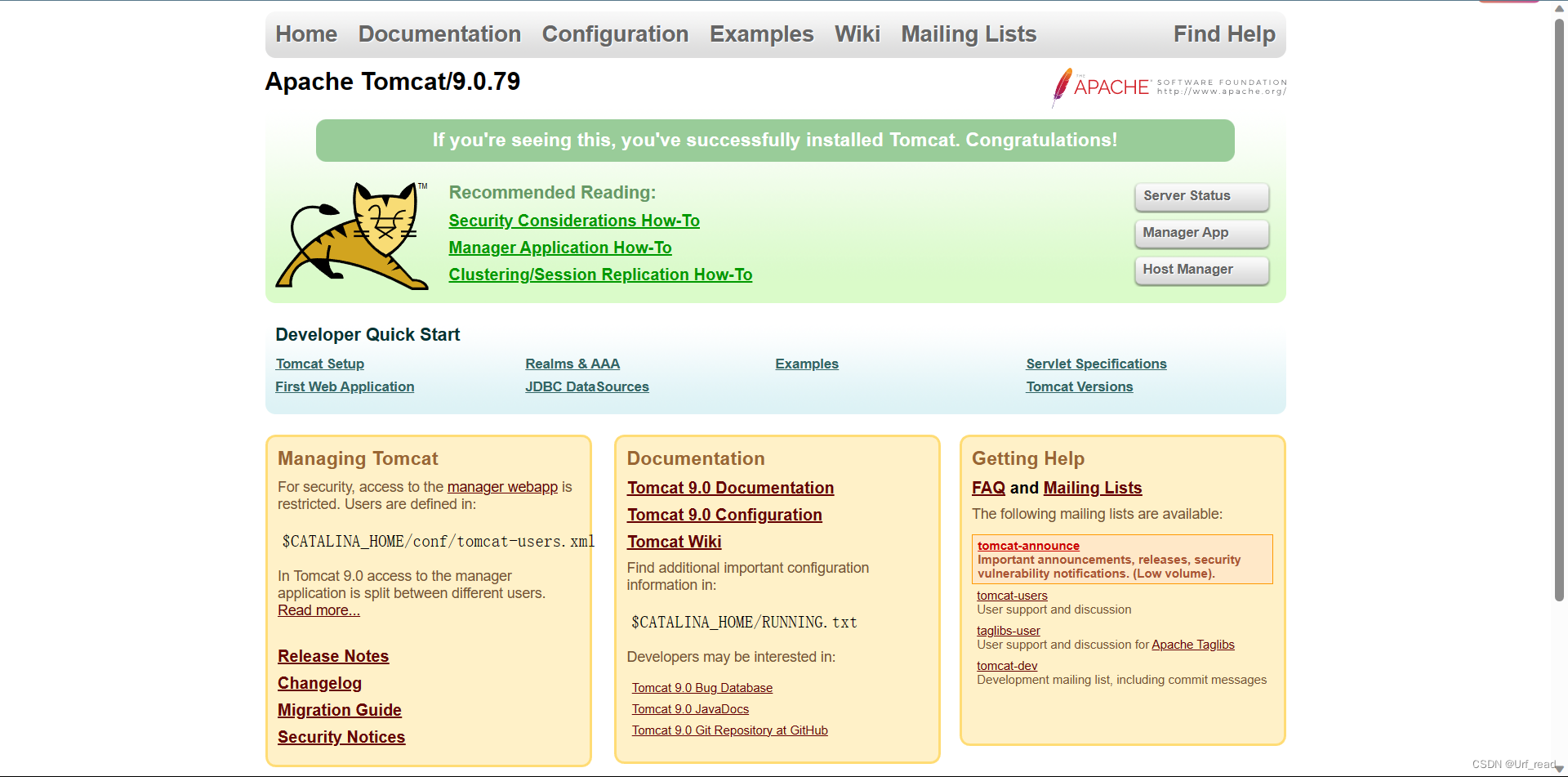Open the Home navigation item
Viewport: 1568px width, 777px height.
click(306, 34)
